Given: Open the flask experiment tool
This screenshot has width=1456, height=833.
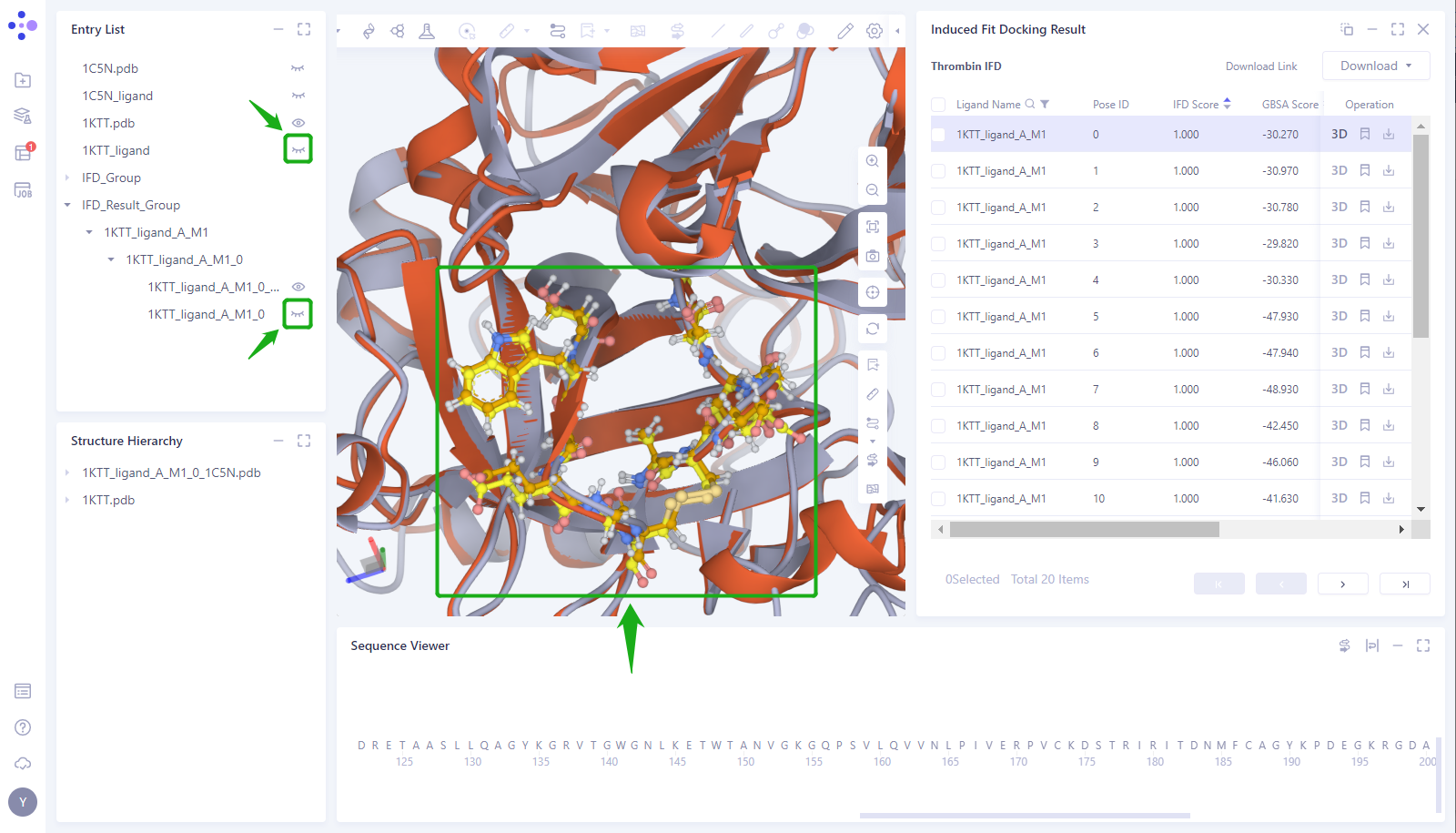Looking at the screenshot, I should click(x=428, y=30).
